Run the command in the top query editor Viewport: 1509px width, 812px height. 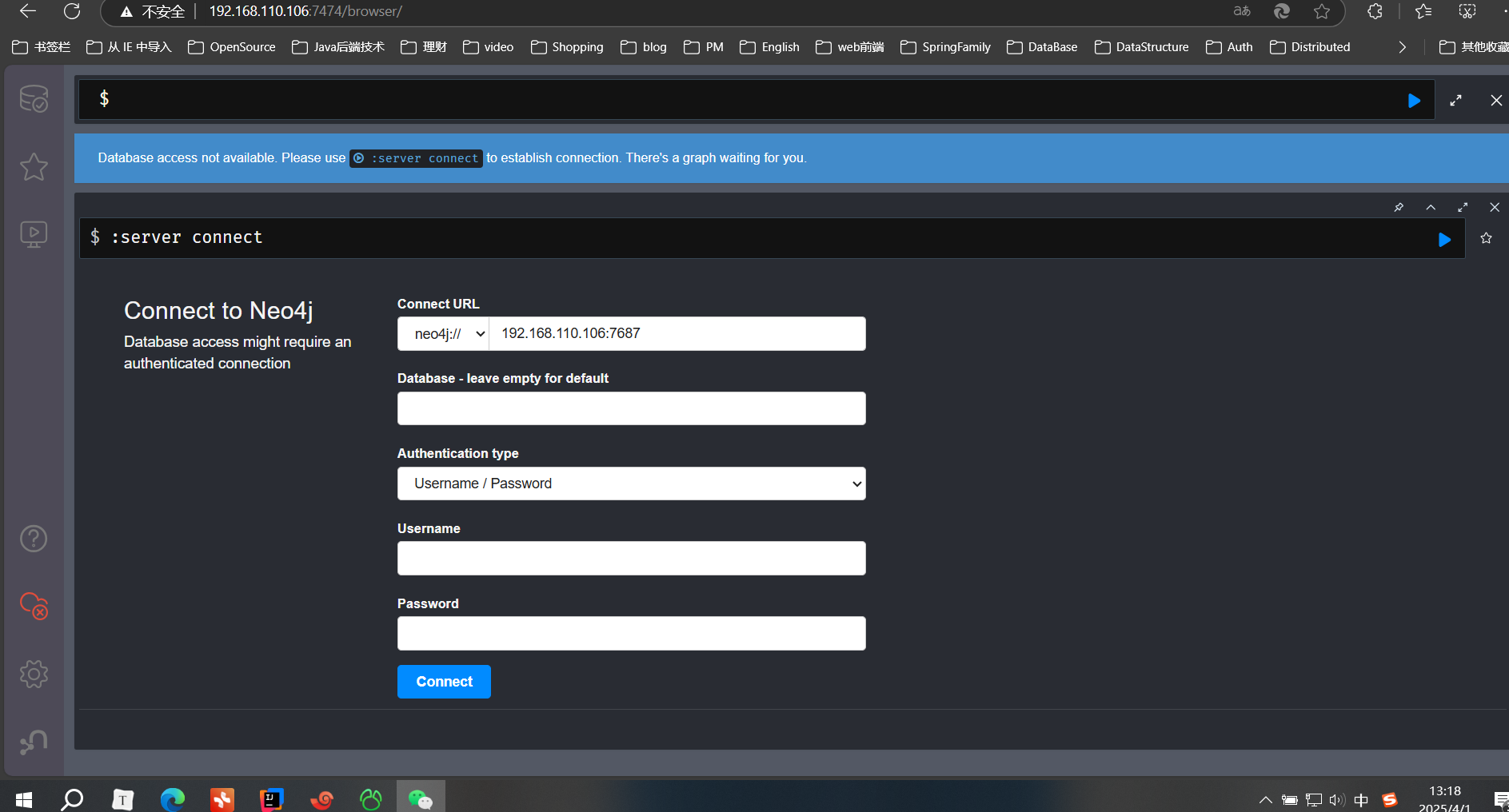1414,101
